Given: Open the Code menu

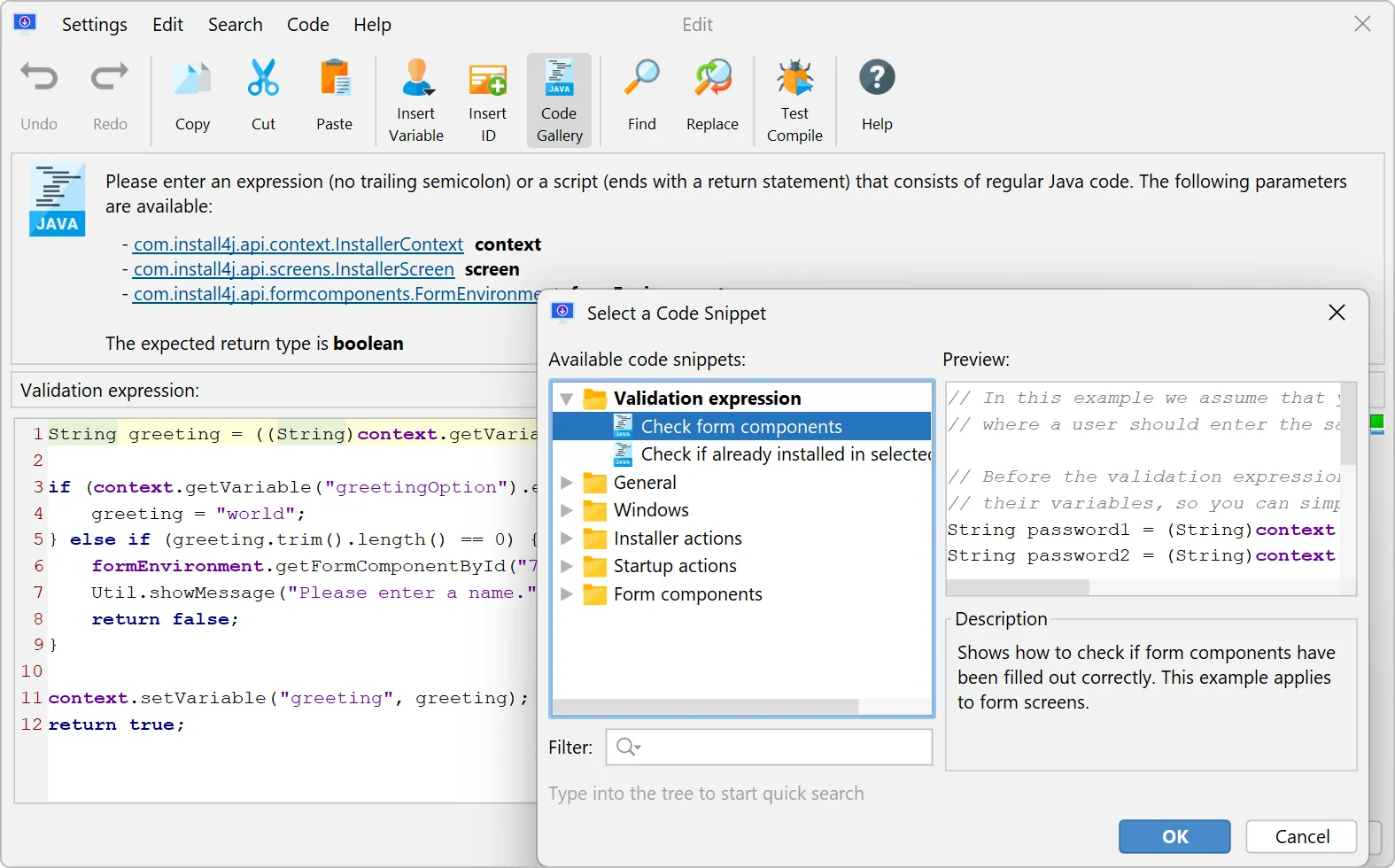Looking at the screenshot, I should [308, 25].
